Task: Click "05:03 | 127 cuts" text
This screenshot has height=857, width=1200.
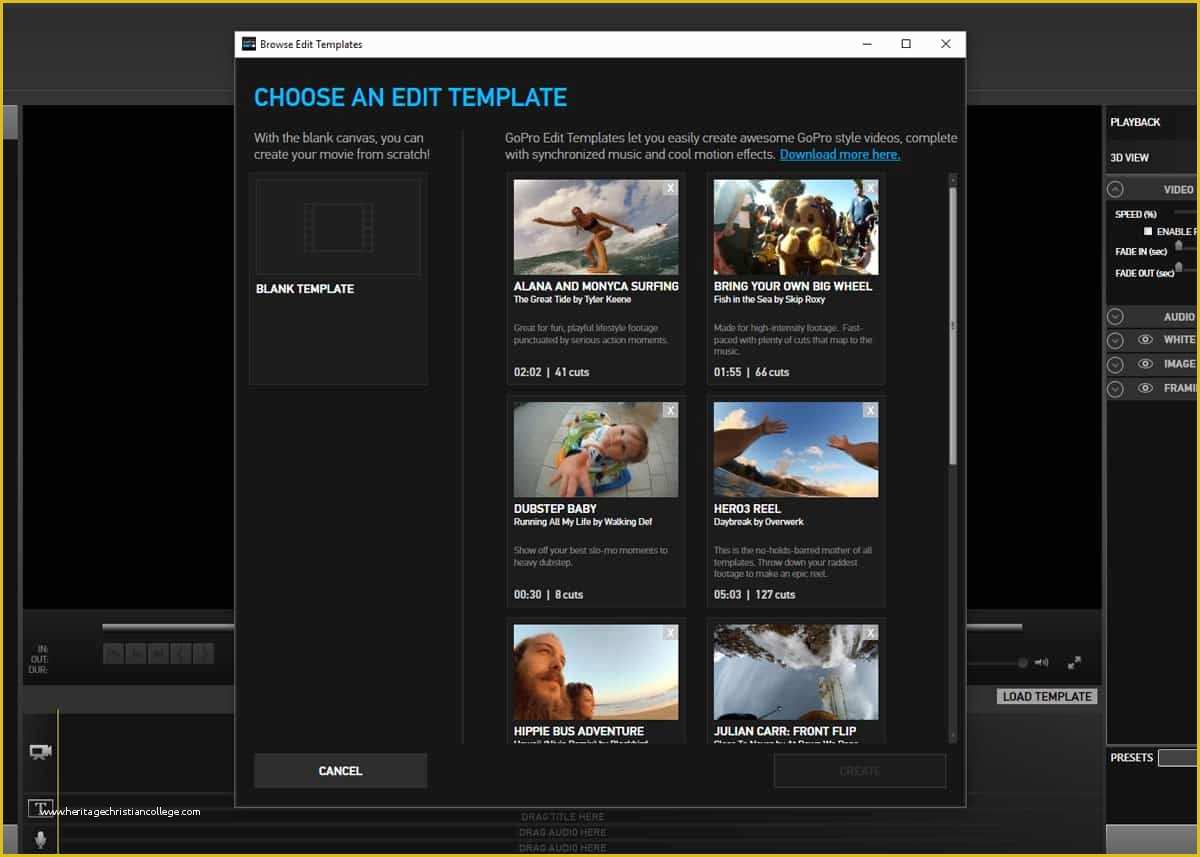Action: (755, 595)
